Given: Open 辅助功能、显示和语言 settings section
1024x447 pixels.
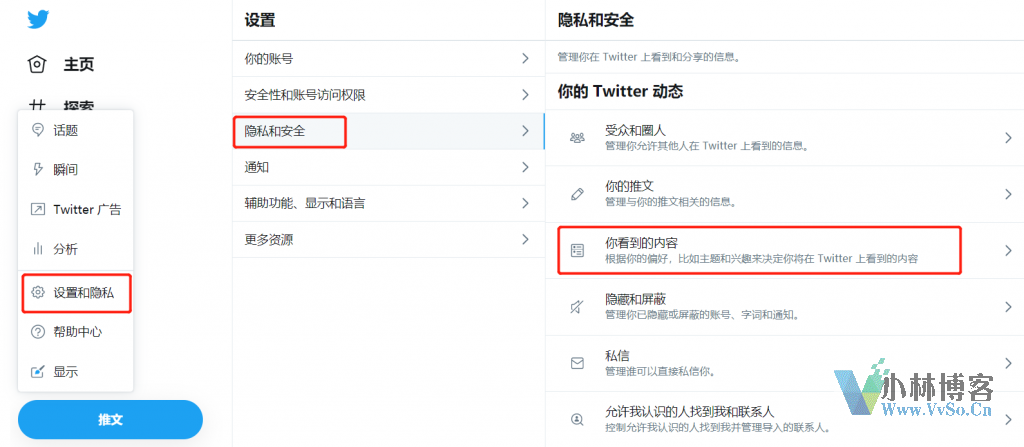Looking at the screenshot, I should pos(389,203).
